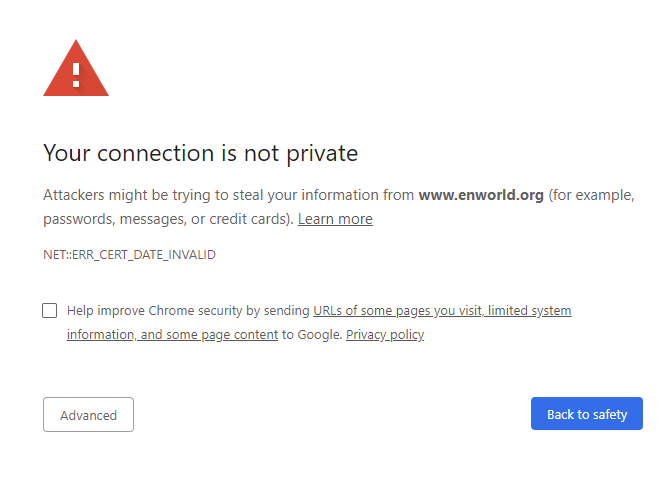
Task: Click the 'Your connection is not private' heading
Action: [x=201, y=153]
